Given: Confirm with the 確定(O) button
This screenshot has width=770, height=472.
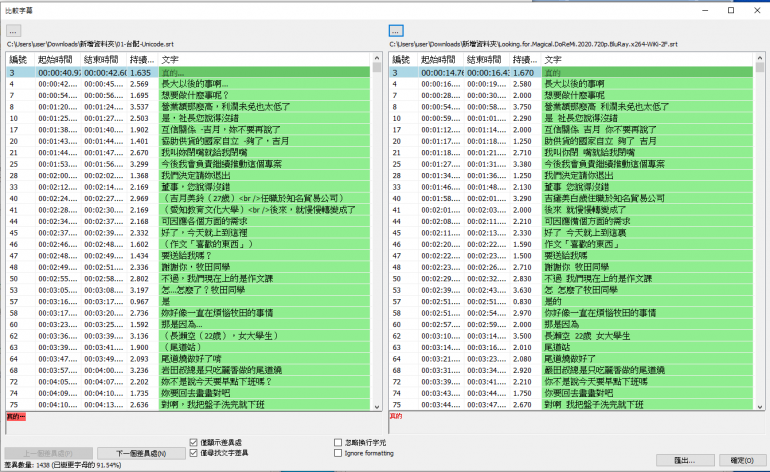Looking at the screenshot, I should click(742, 460).
